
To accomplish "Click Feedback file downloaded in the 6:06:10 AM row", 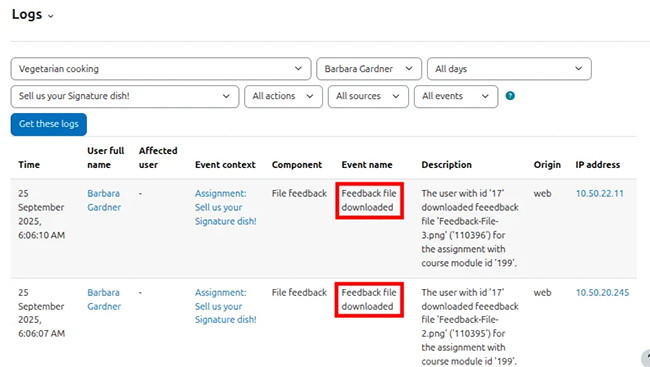I will pyautogui.click(x=369, y=200).
